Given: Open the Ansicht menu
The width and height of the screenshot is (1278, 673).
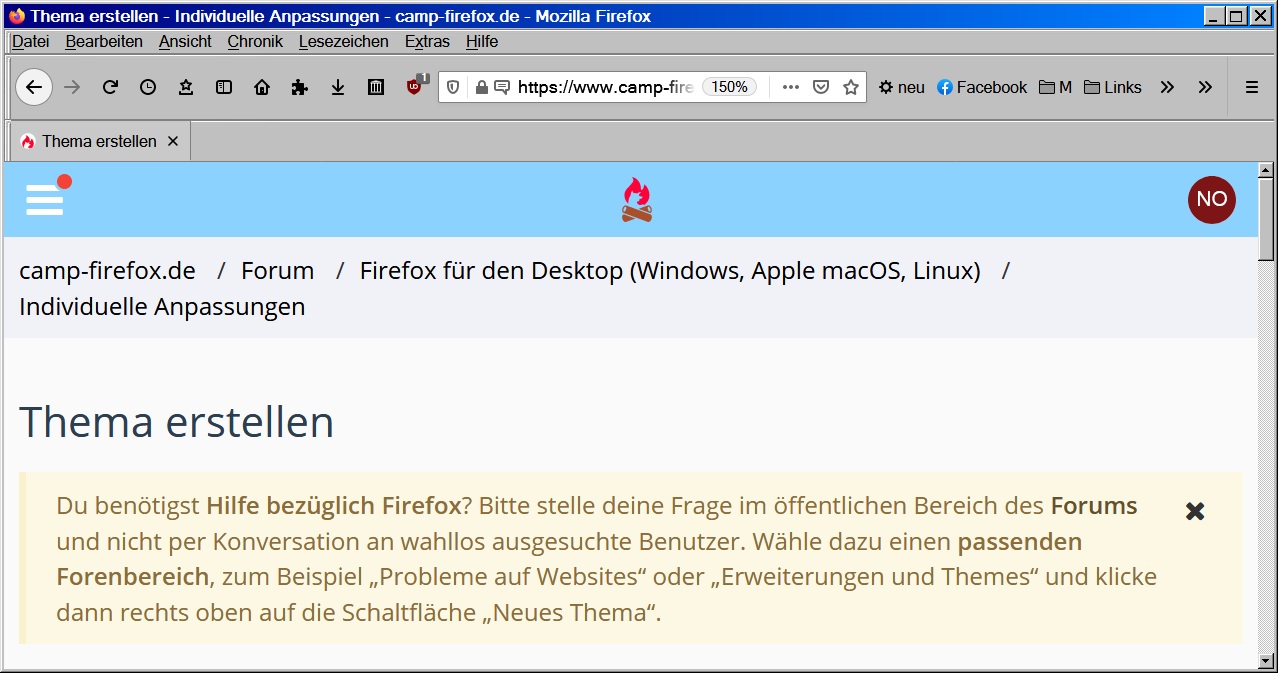Looking at the screenshot, I should point(185,42).
